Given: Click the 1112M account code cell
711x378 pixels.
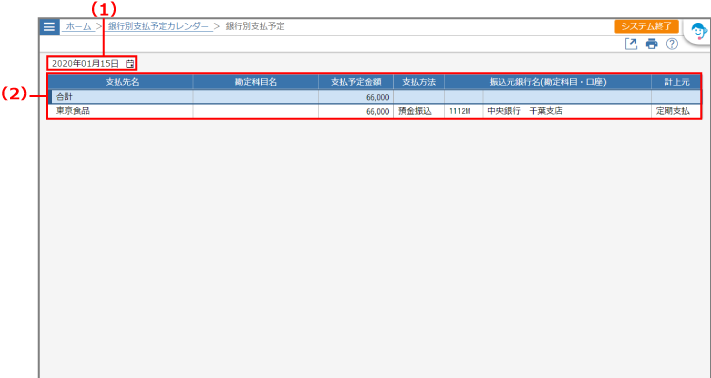Looking at the screenshot, I should [464, 111].
